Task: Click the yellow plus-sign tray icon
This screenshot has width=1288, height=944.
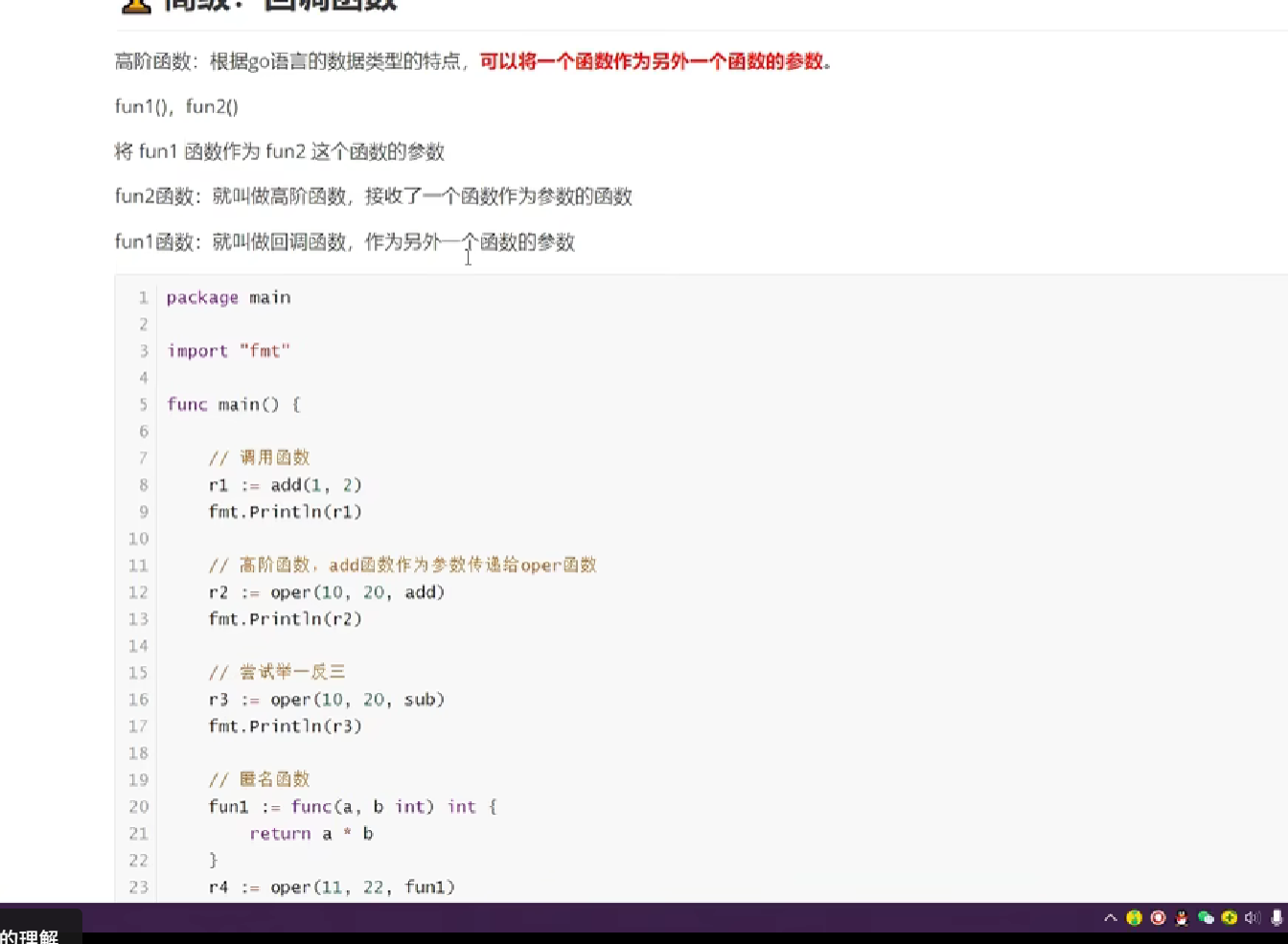Action: pos(1230,918)
